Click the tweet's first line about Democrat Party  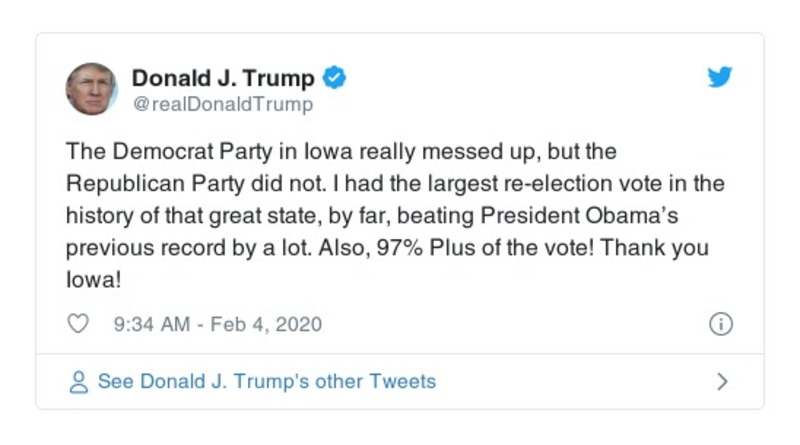tap(340, 152)
